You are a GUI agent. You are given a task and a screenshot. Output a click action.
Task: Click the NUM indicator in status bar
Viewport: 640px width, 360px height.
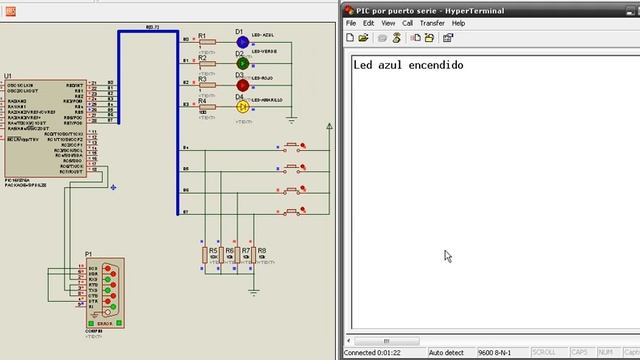coord(606,352)
